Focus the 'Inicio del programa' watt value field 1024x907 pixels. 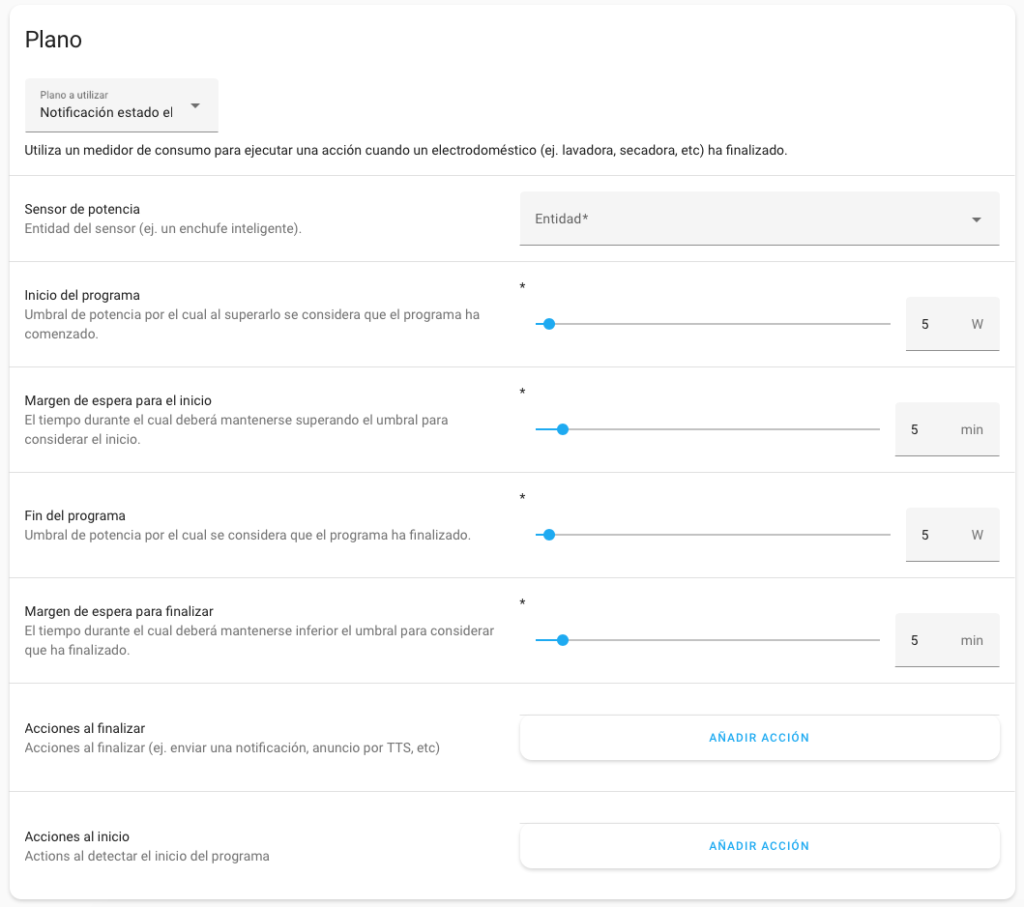(935, 324)
